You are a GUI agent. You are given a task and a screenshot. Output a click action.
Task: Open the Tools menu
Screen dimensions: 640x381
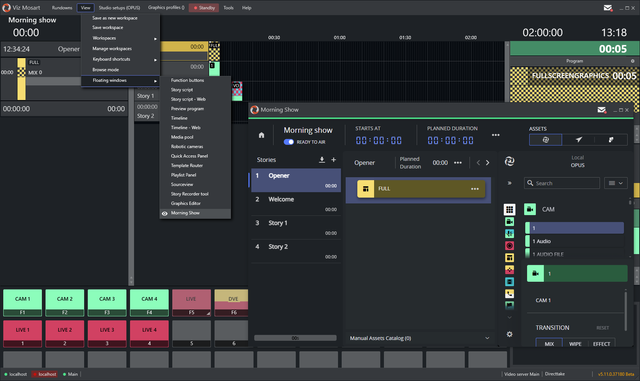(x=229, y=8)
